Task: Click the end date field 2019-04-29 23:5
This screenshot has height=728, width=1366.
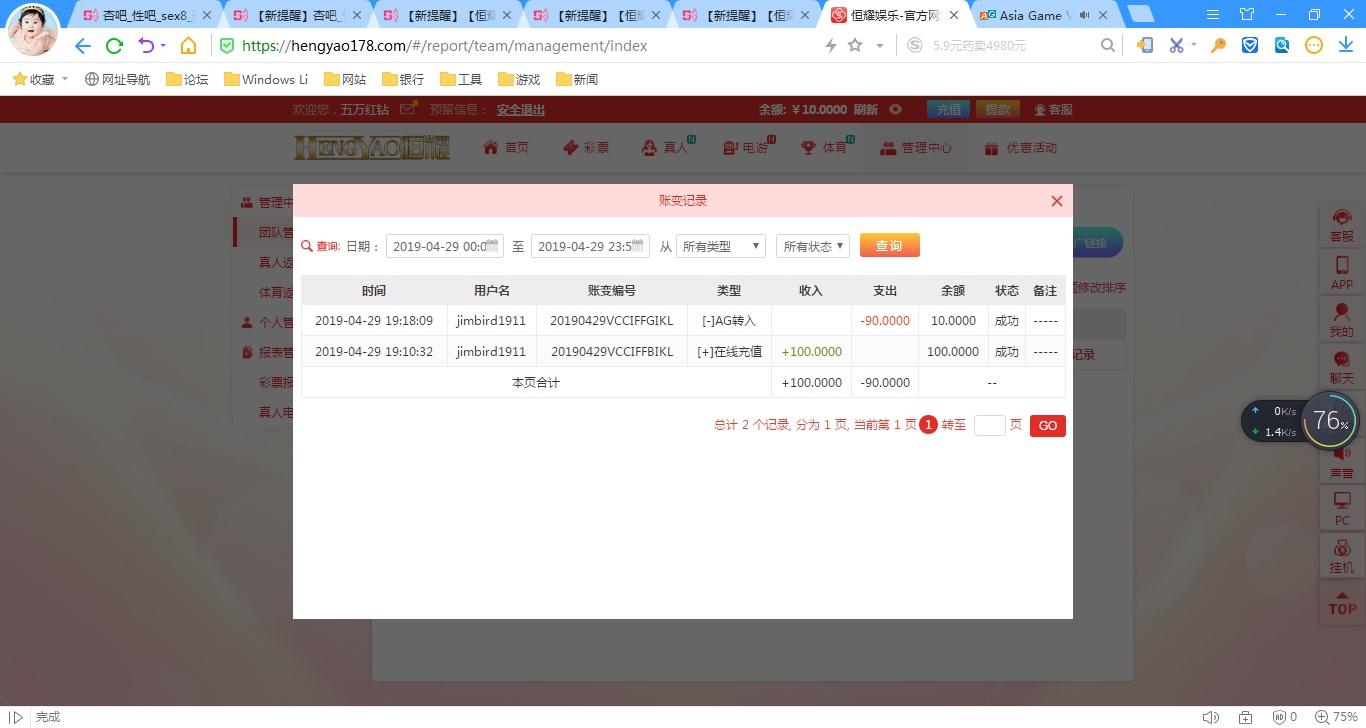Action: point(590,246)
